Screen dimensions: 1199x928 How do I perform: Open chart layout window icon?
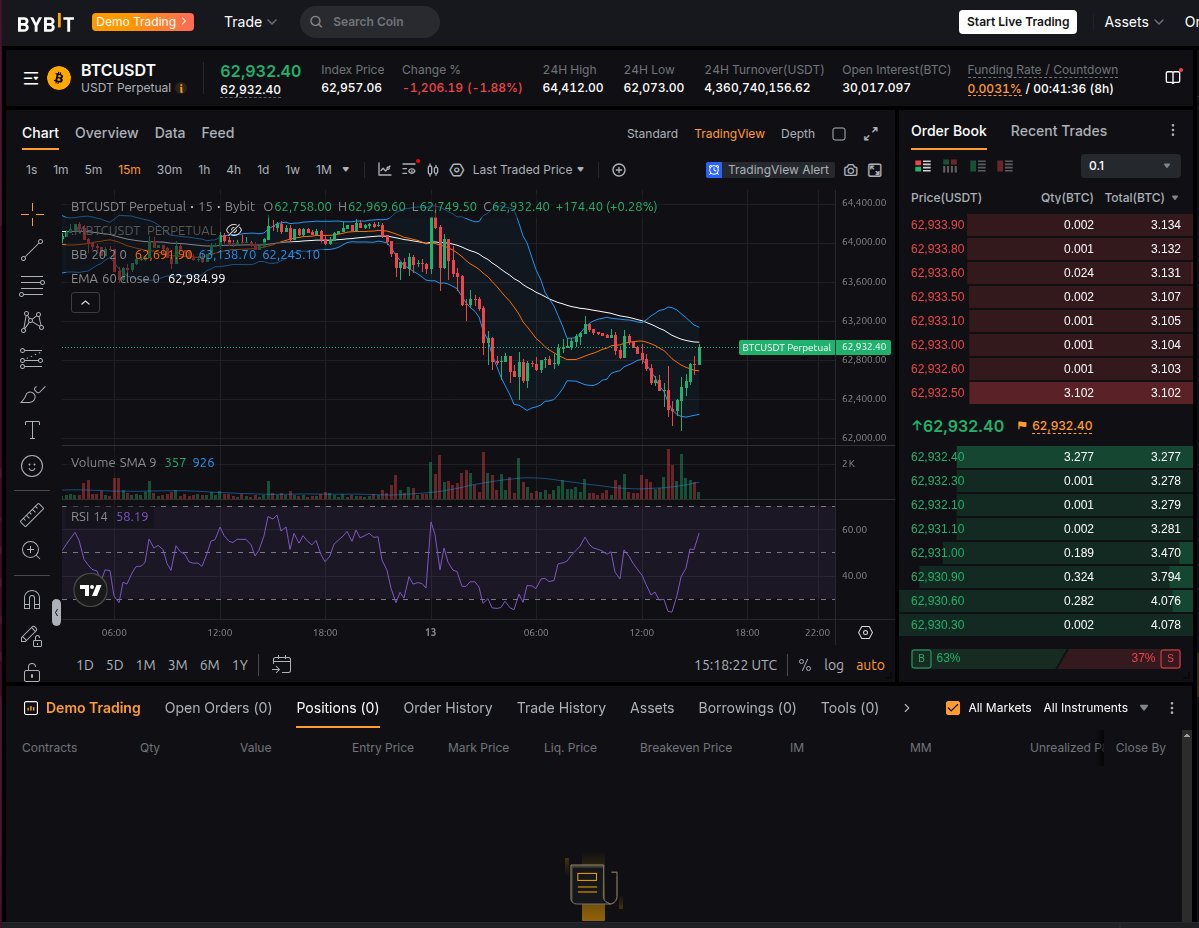(875, 170)
